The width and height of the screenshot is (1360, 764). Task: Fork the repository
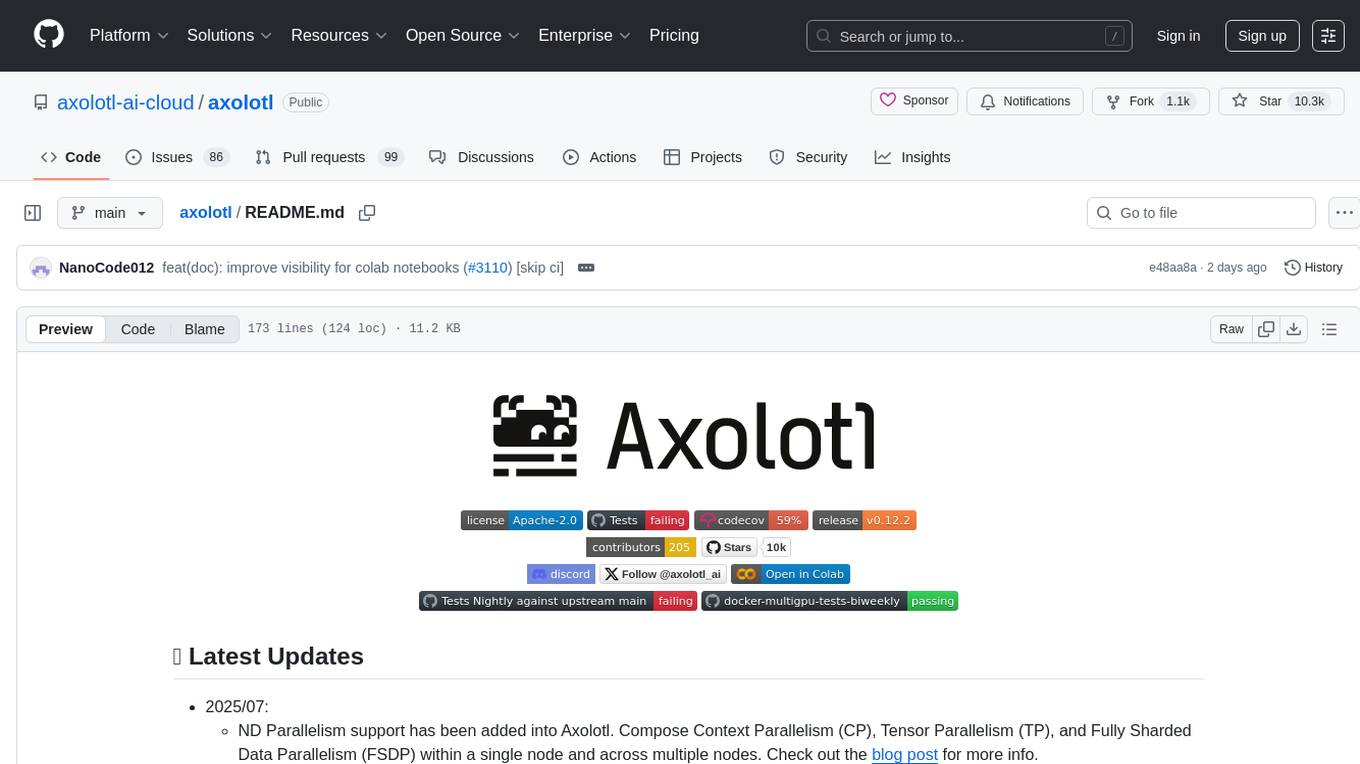pos(1149,101)
